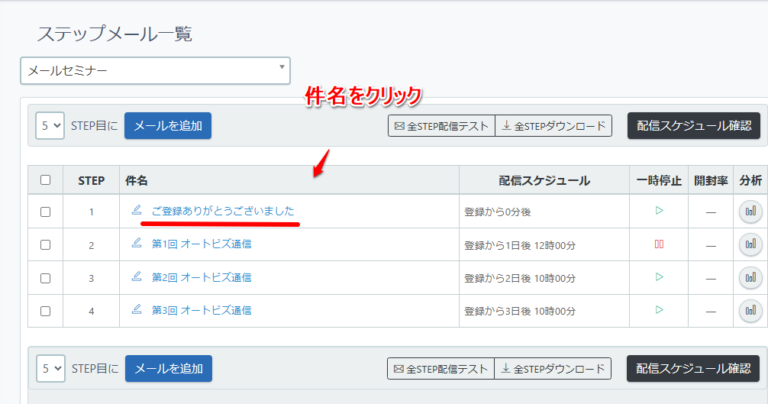Open the メールセミナー dropdown
Viewport: 768px width, 404px height.
(155, 71)
